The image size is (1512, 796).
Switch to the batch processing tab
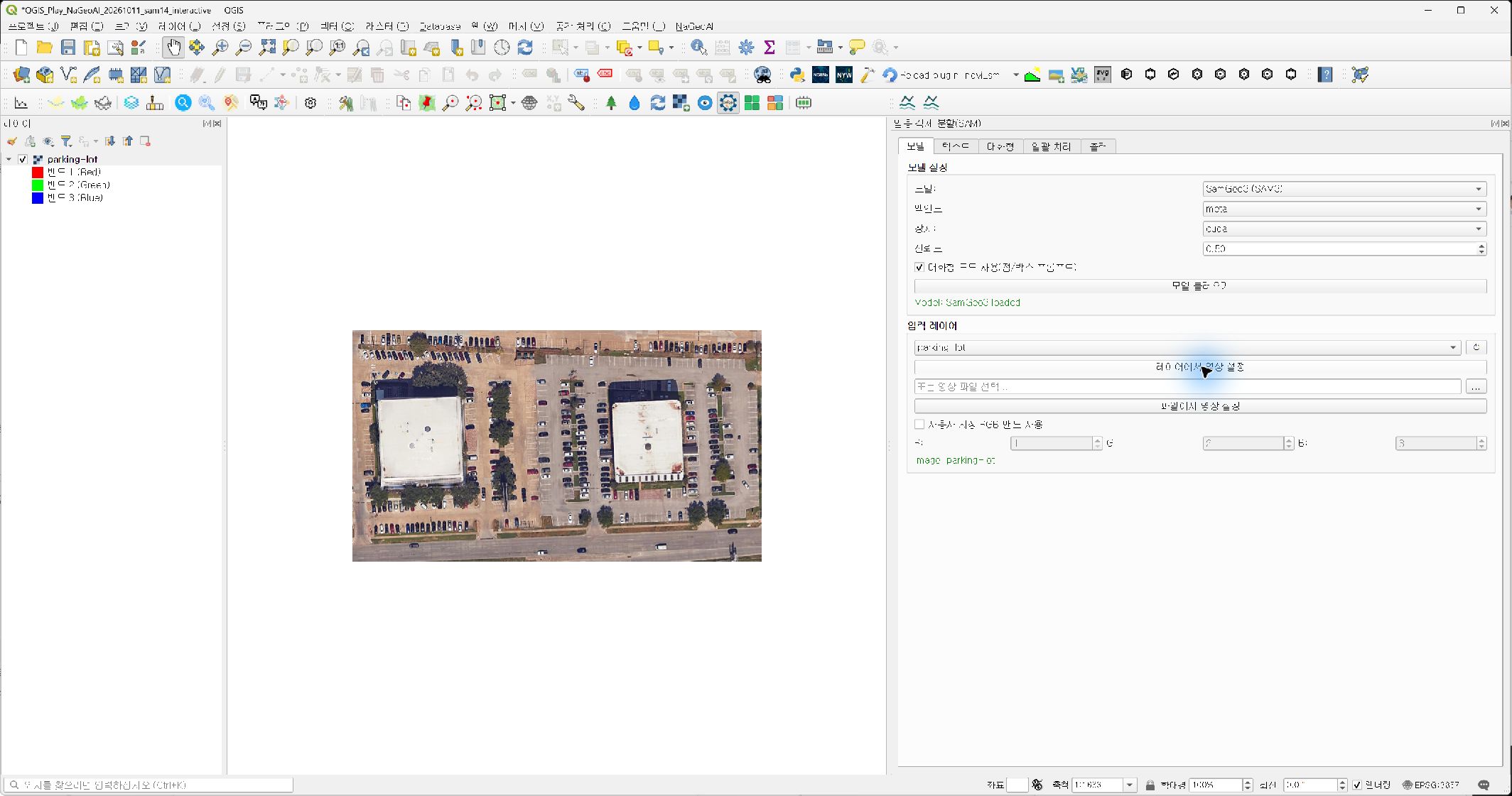click(x=1051, y=146)
